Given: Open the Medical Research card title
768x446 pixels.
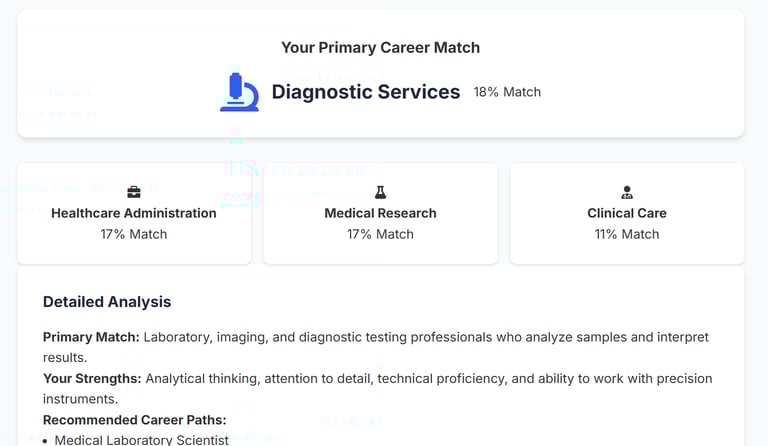Looking at the screenshot, I should [380, 213].
